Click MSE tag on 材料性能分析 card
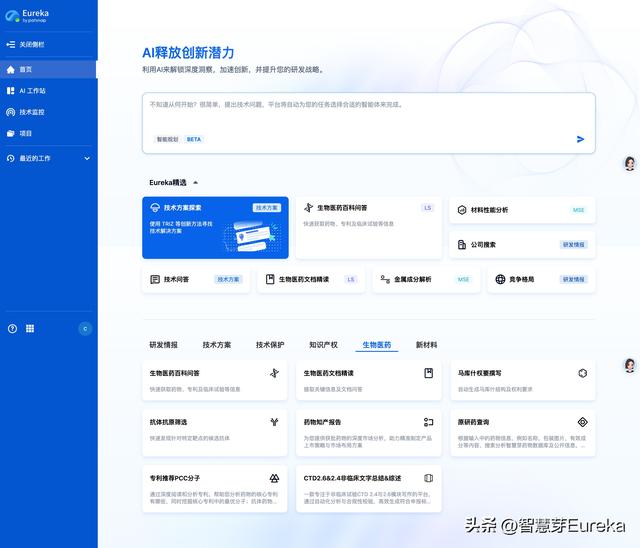 (578, 210)
